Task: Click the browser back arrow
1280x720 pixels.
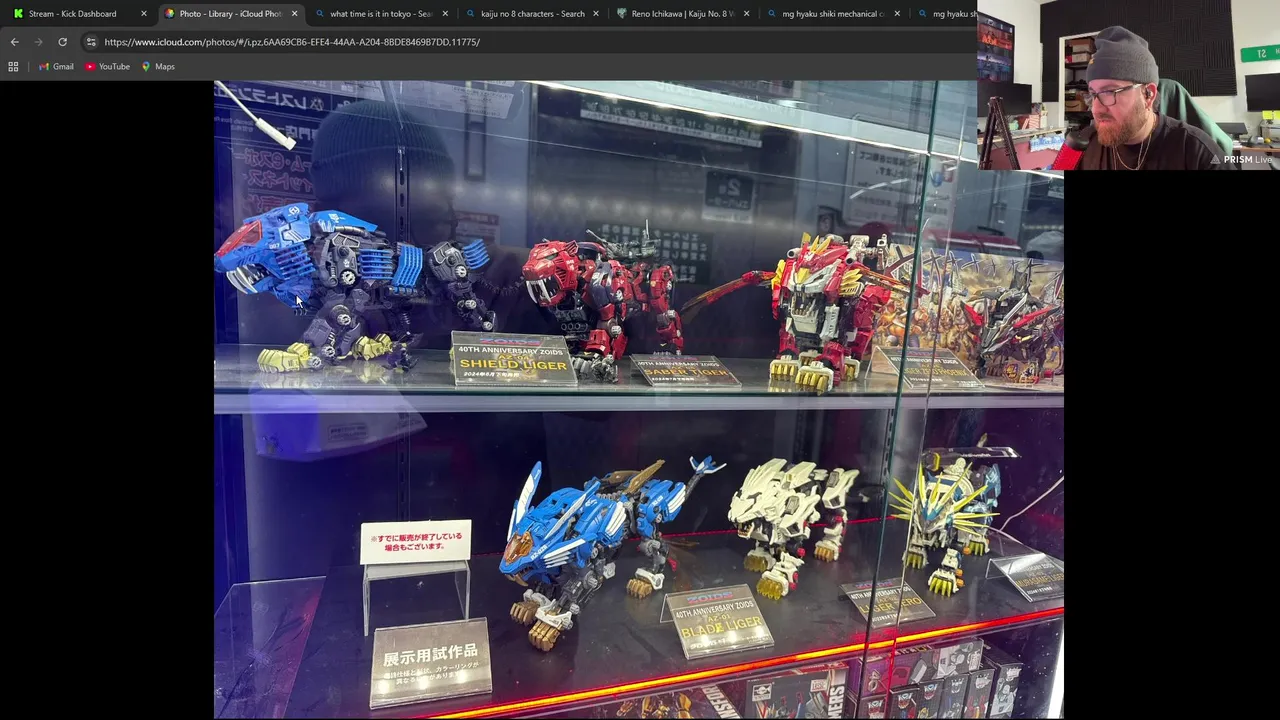Action: tap(14, 42)
